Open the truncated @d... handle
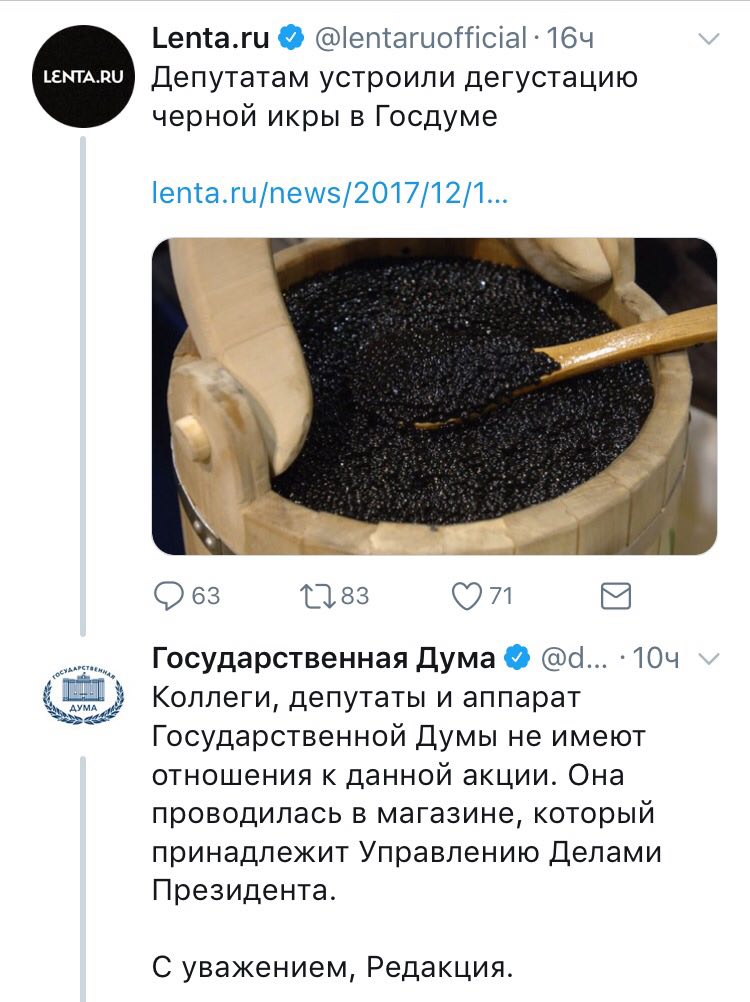Viewport: 750px width, 1002px height. pyautogui.click(x=574, y=658)
